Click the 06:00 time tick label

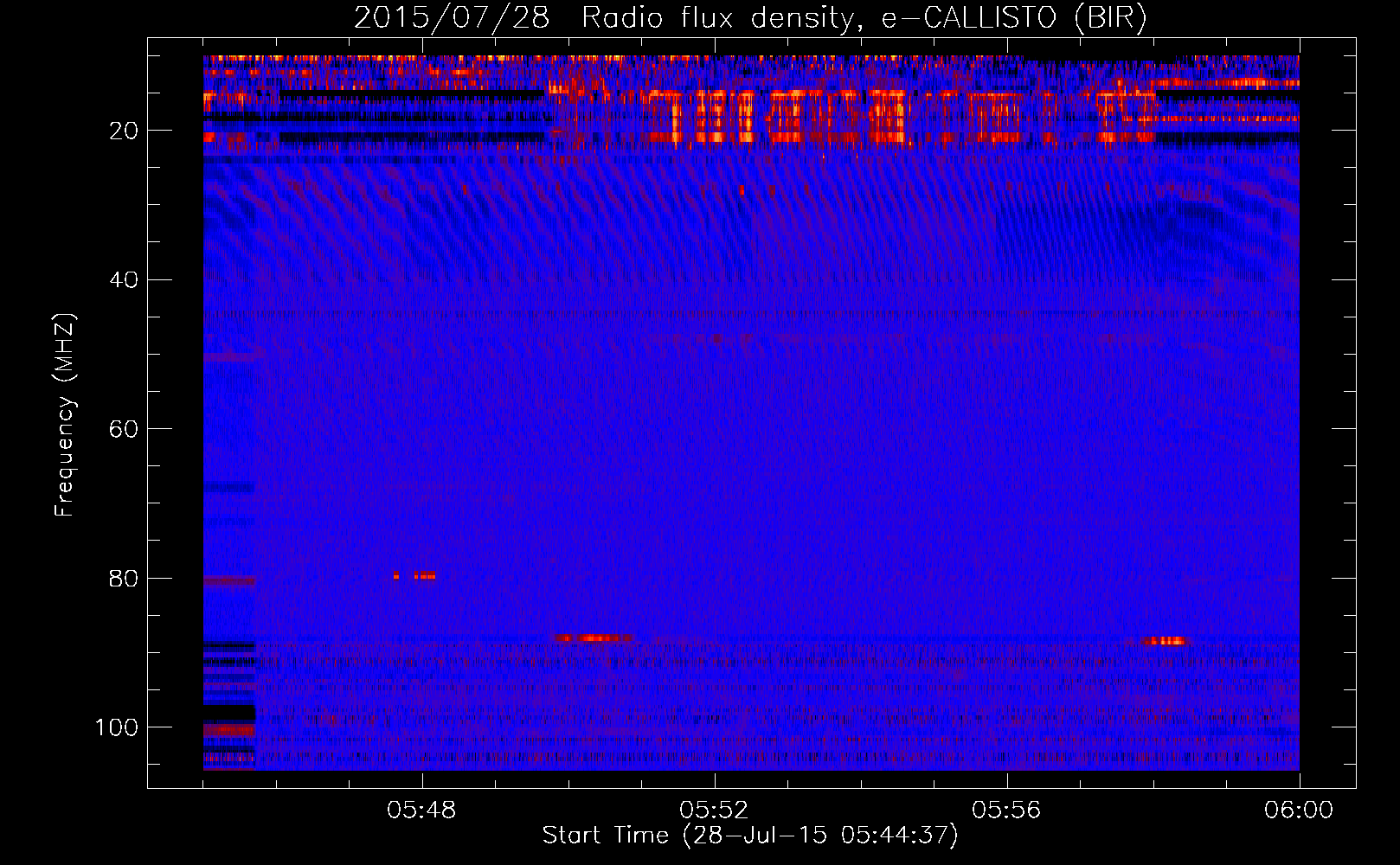coord(1299,811)
